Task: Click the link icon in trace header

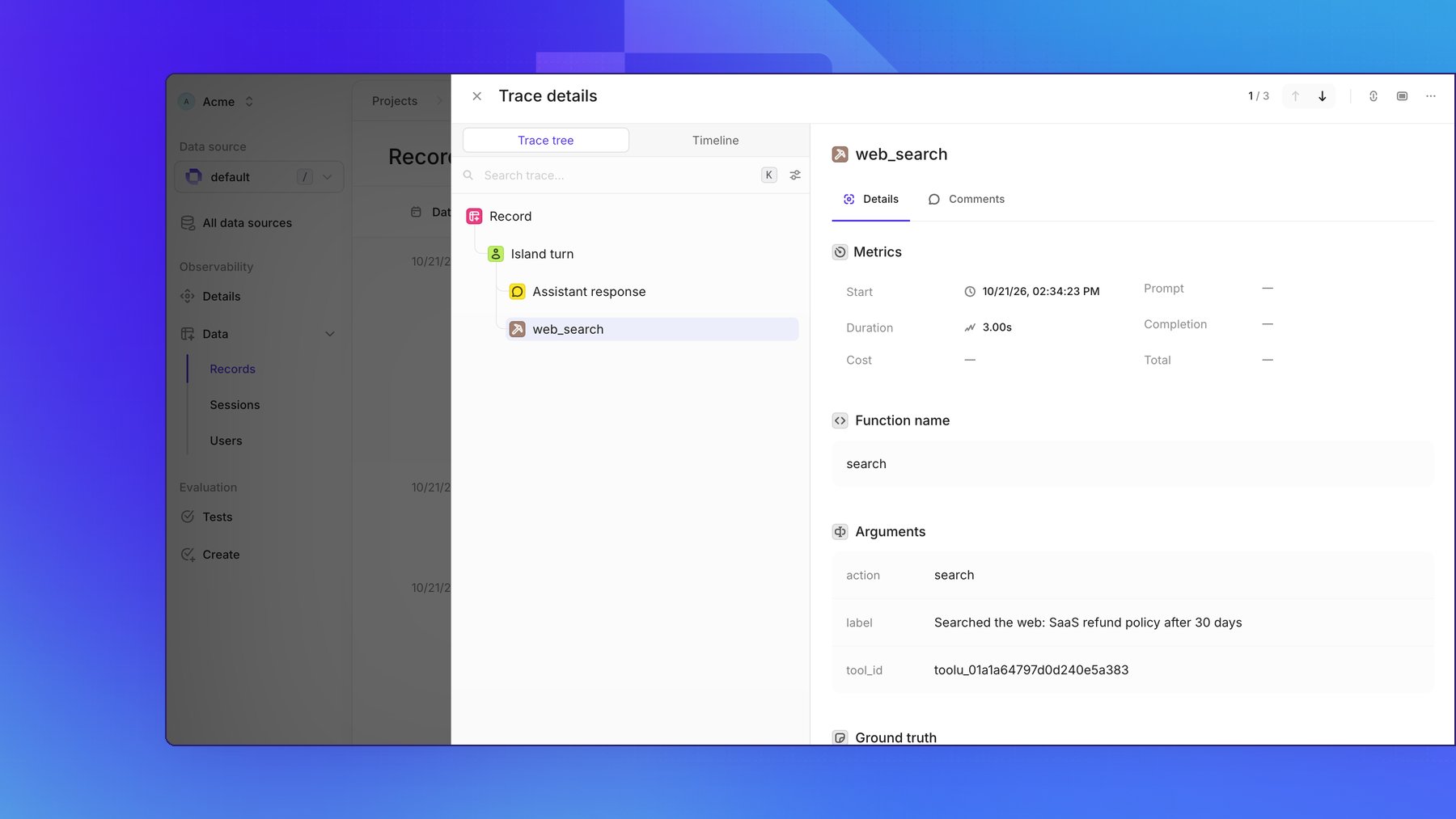Action: pyautogui.click(x=1373, y=96)
